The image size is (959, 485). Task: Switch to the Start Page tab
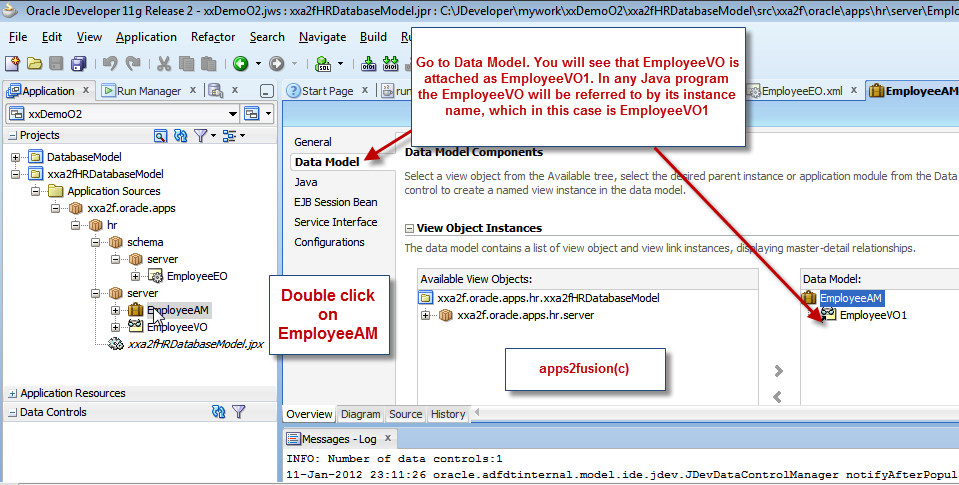tap(327, 91)
